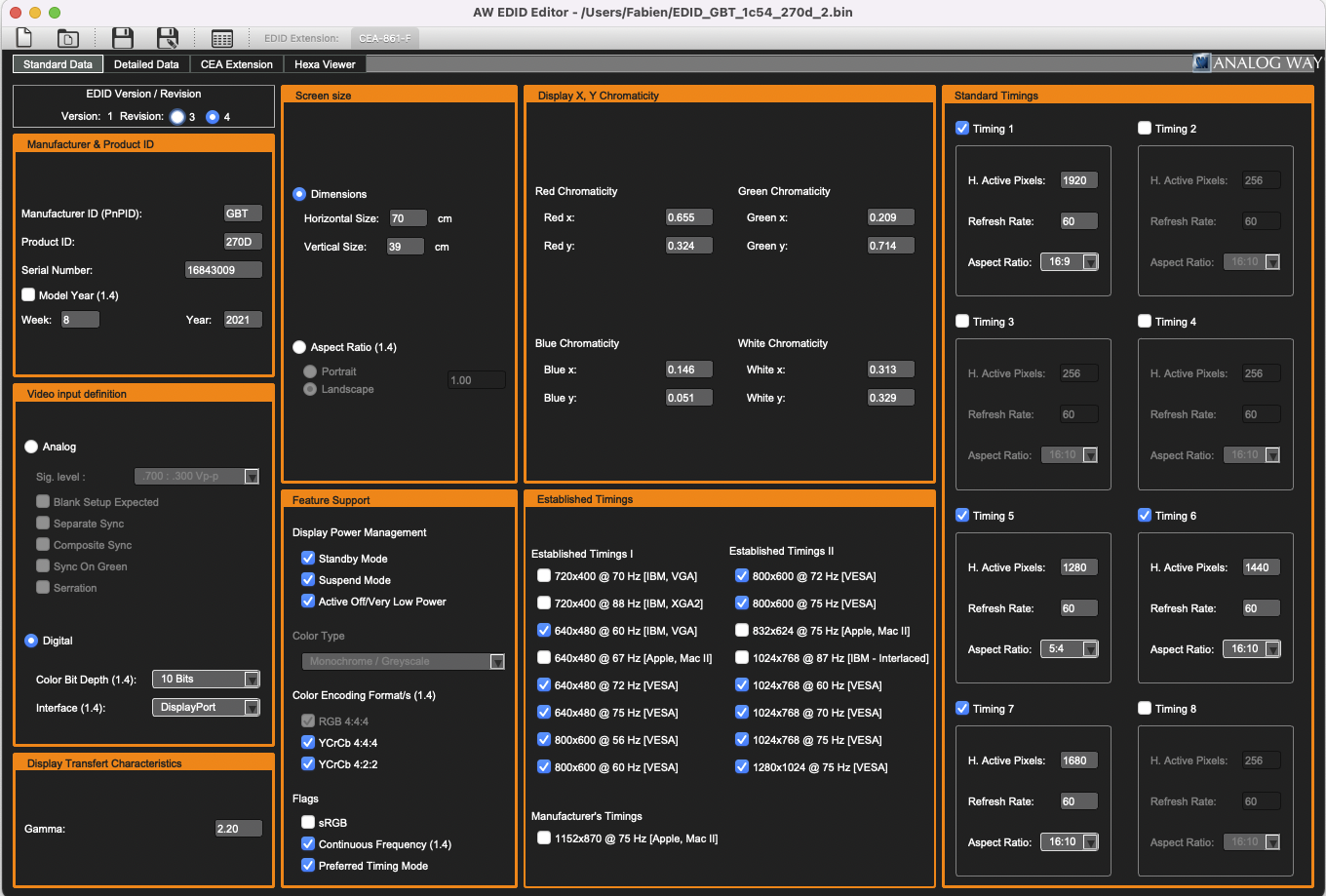Toggle 800x600 @ 72 Hz [VESA] checkbox

pyautogui.click(x=742, y=576)
